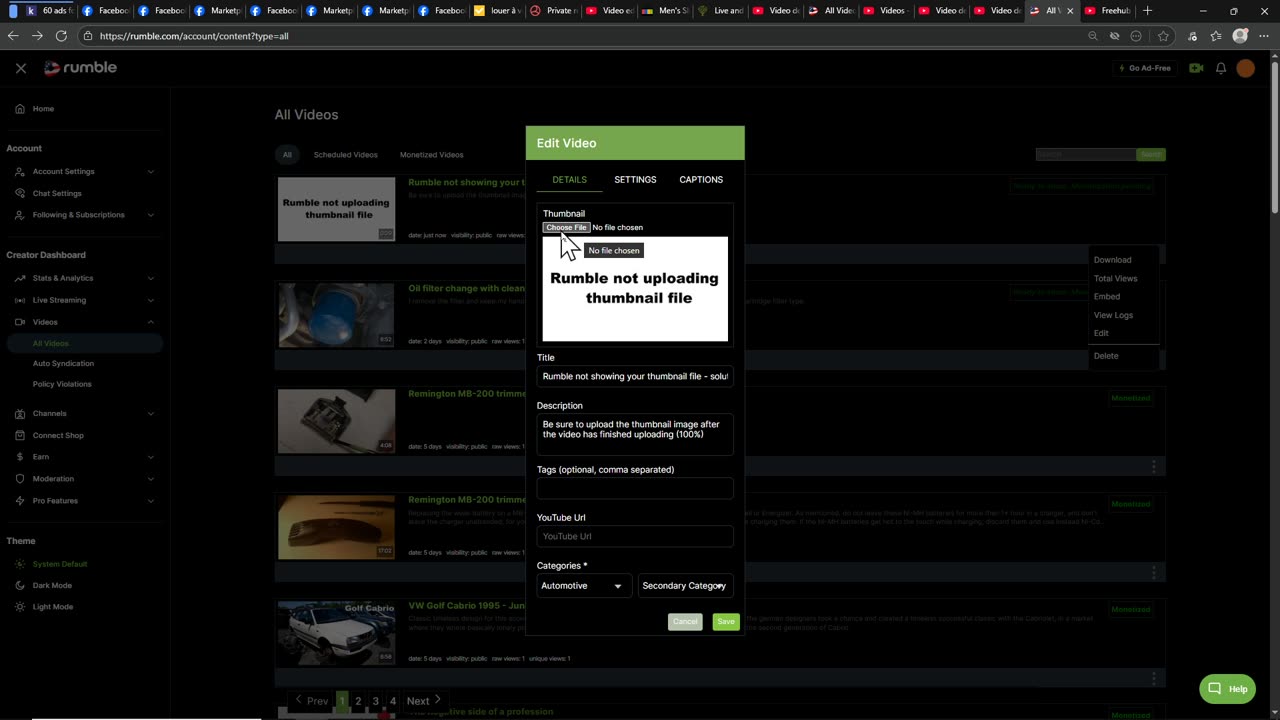Open options menu for 4:08 Remington video
This screenshot has height=720, width=1280.
[x=1153, y=467]
